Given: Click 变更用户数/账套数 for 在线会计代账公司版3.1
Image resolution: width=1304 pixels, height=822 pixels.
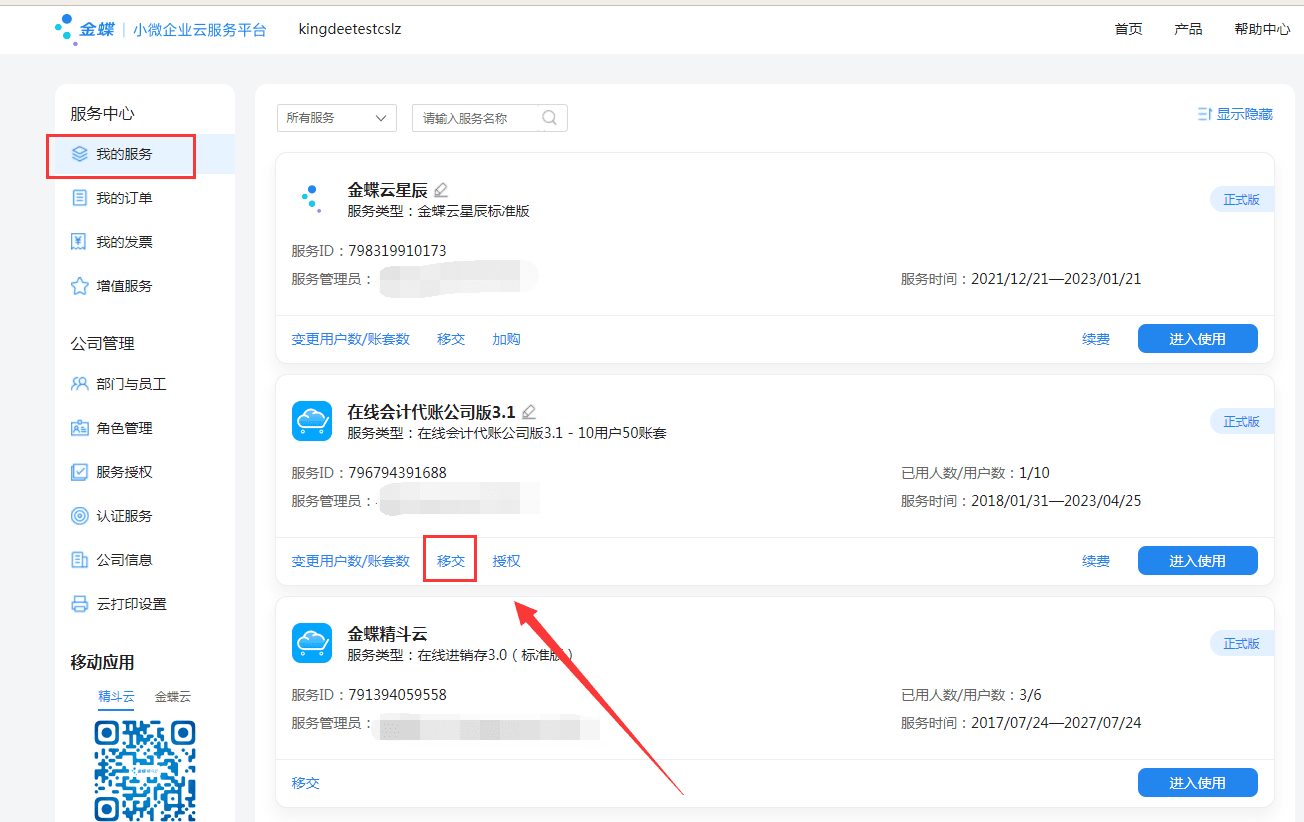Looking at the screenshot, I should pyautogui.click(x=351, y=561).
